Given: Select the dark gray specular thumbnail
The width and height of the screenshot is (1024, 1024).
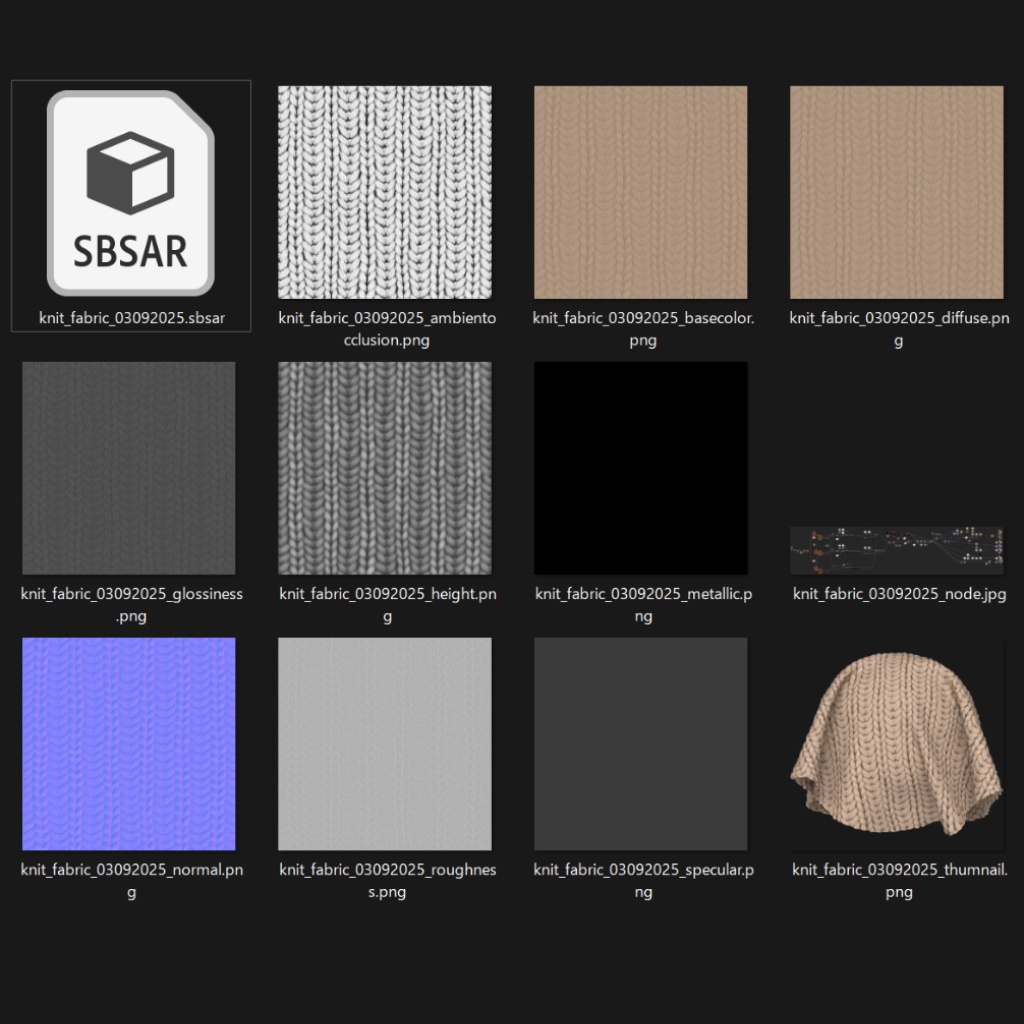Looking at the screenshot, I should point(641,744).
